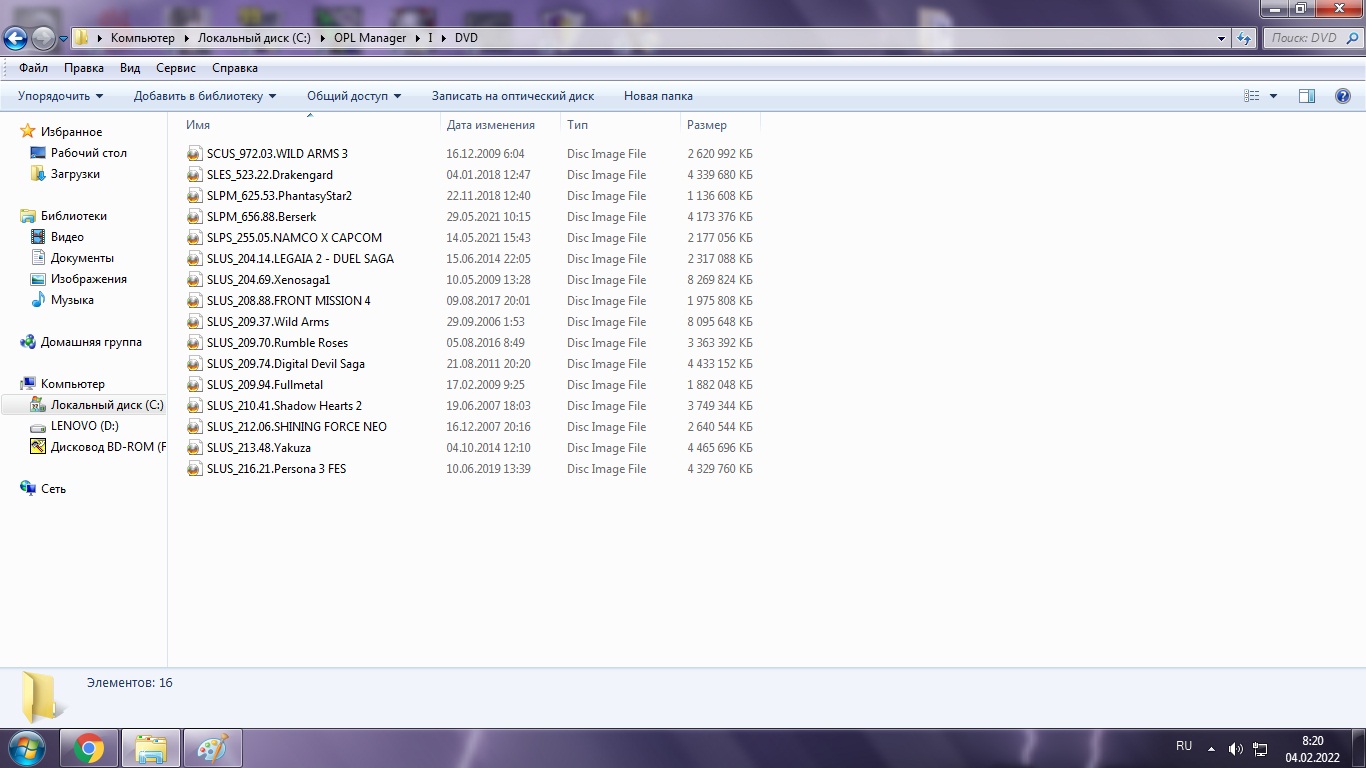Viewport: 1366px width, 768px height.
Task: Click the SCUS_972.03.WILD ARMS 3 disc icon
Action: tap(194, 154)
